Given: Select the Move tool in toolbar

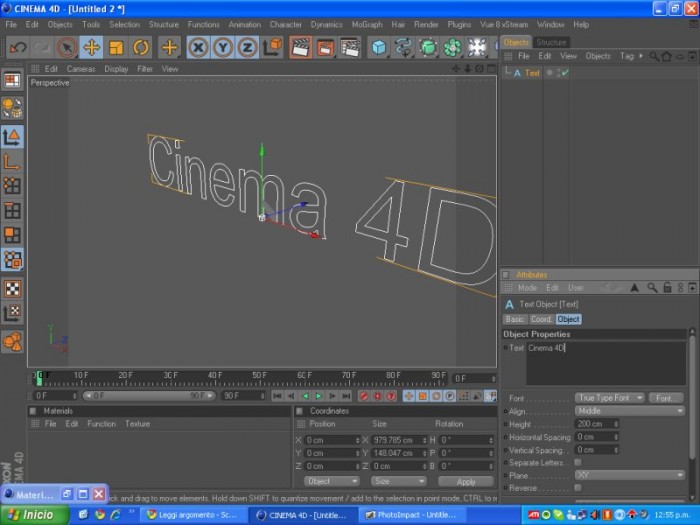Looking at the screenshot, I should [91, 47].
